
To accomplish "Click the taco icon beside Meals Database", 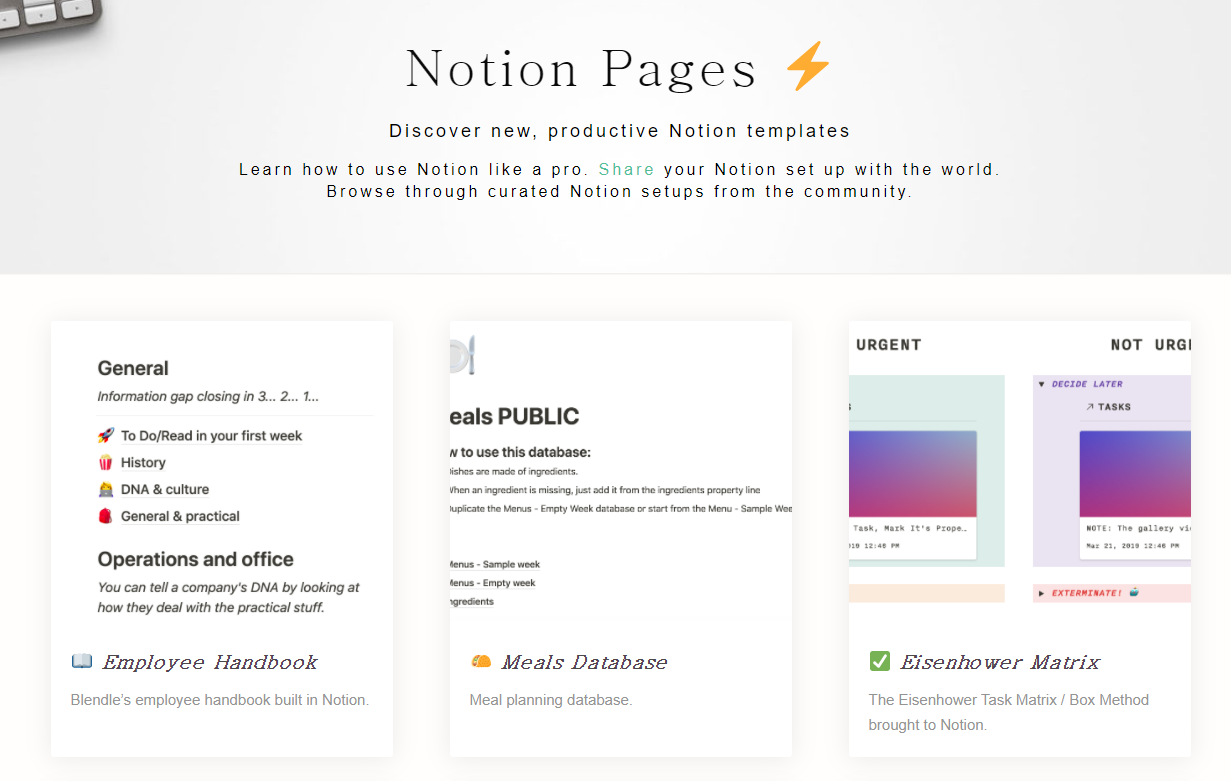I will (x=481, y=661).
